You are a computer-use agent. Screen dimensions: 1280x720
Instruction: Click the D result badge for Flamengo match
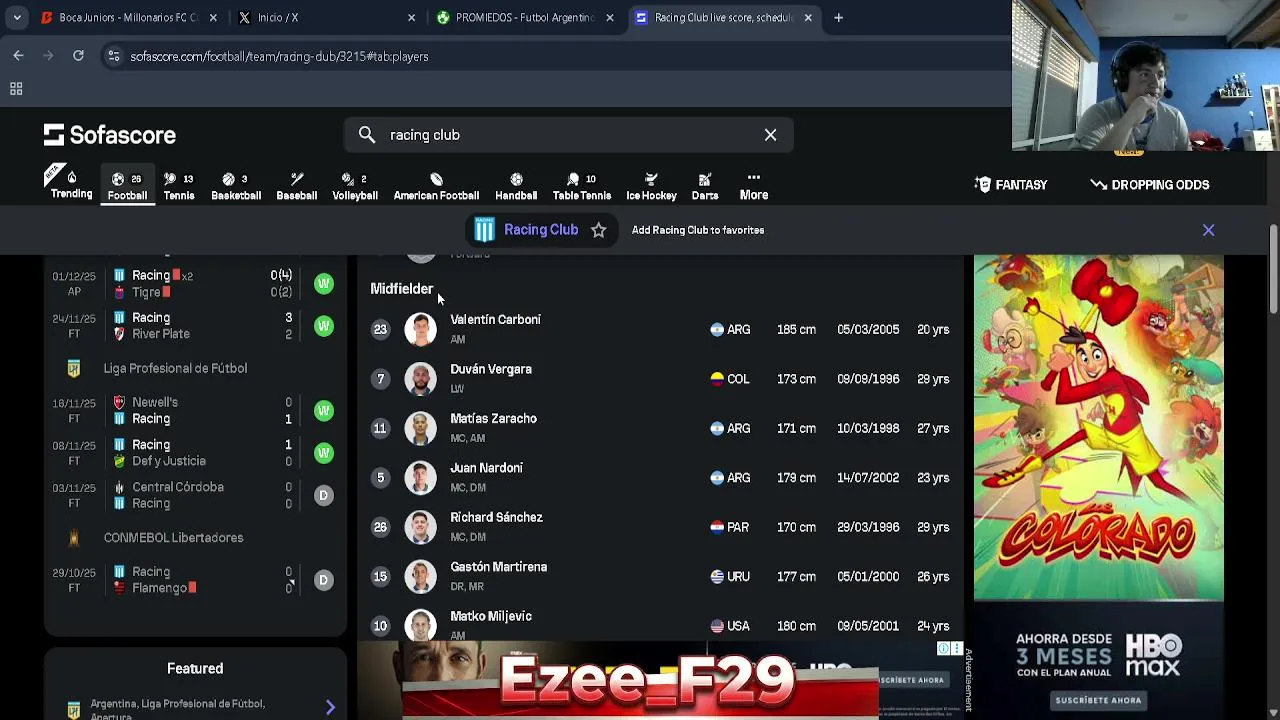click(323, 580)
